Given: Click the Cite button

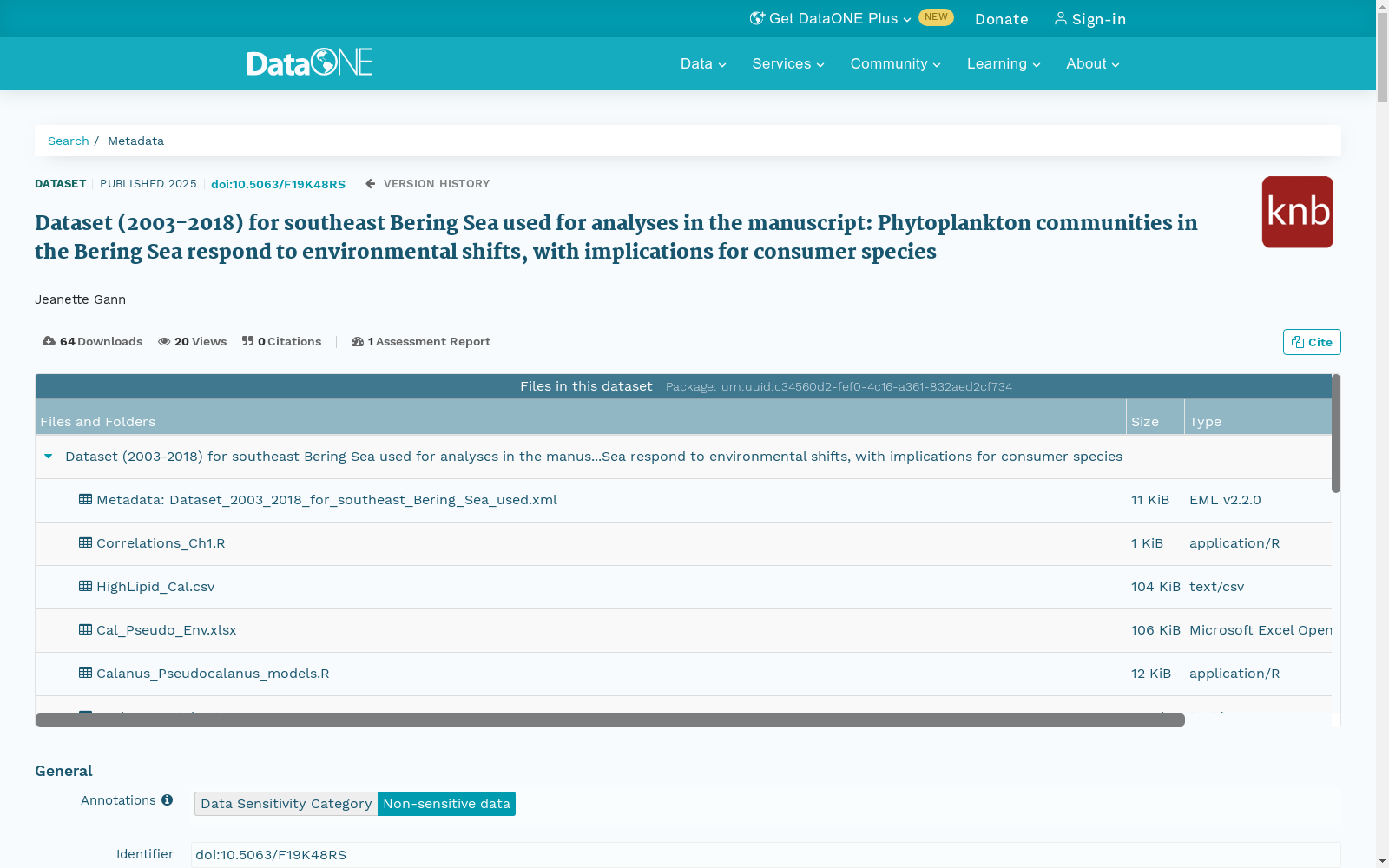Looking at the screenshot, I should tap(1312, 342).
